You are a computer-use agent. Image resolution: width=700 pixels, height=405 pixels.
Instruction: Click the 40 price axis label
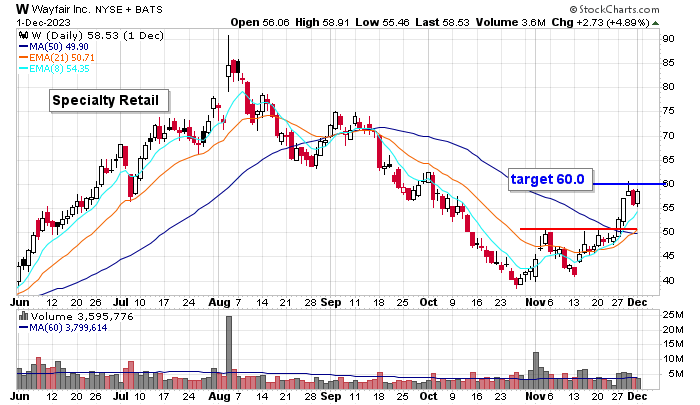point(668,281)
